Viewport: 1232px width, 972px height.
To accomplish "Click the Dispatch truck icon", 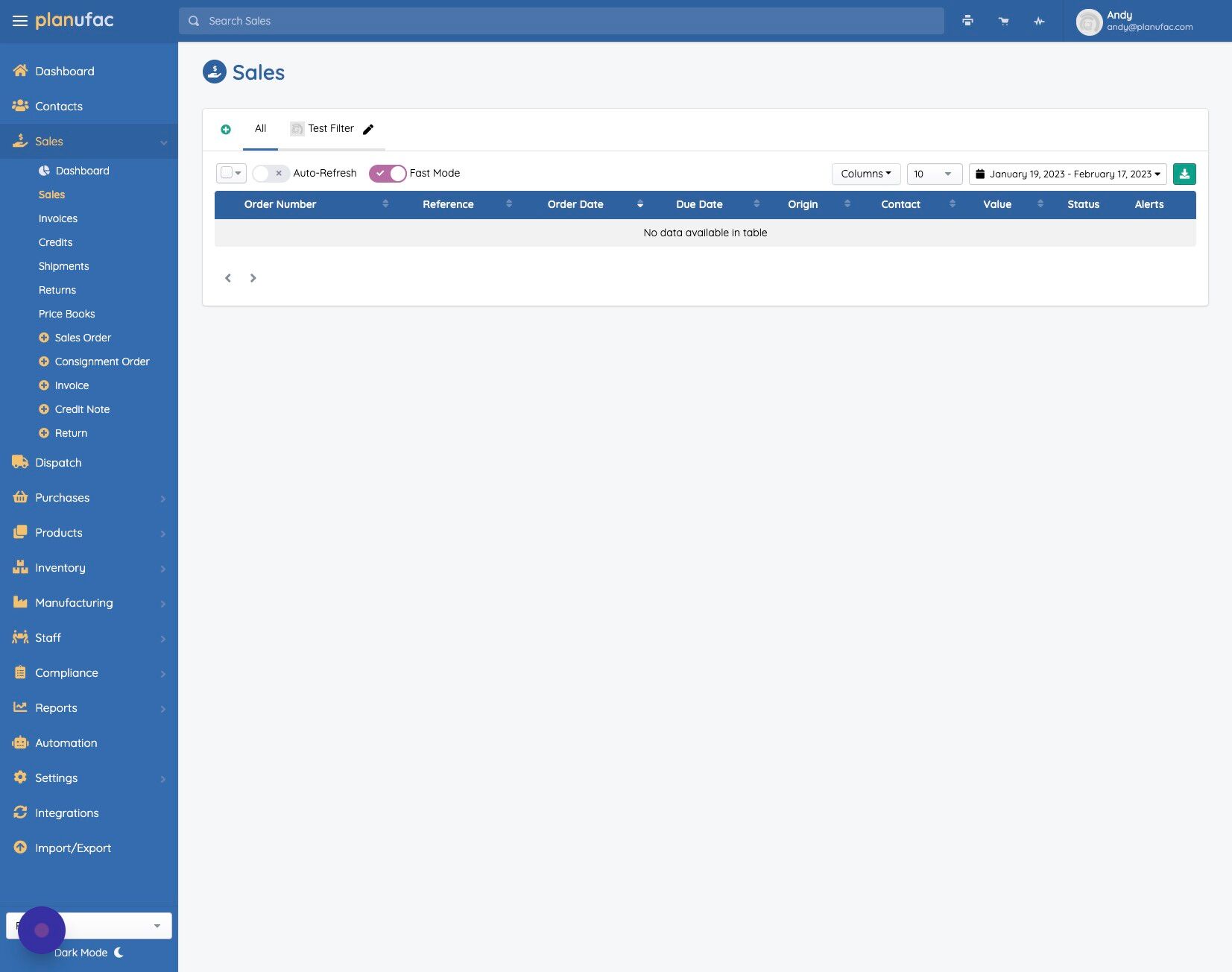I will pyautogui.click(x=20, y=462).
